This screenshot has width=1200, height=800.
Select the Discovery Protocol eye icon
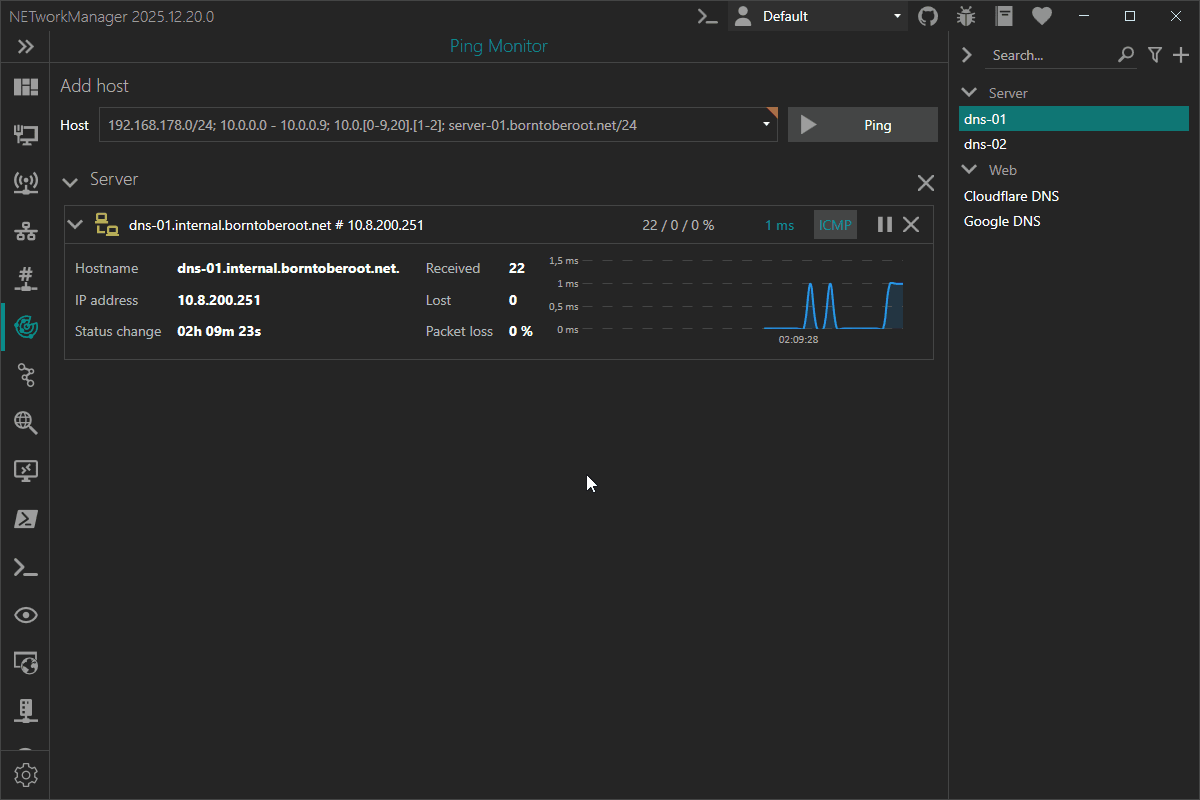point(26,615)
